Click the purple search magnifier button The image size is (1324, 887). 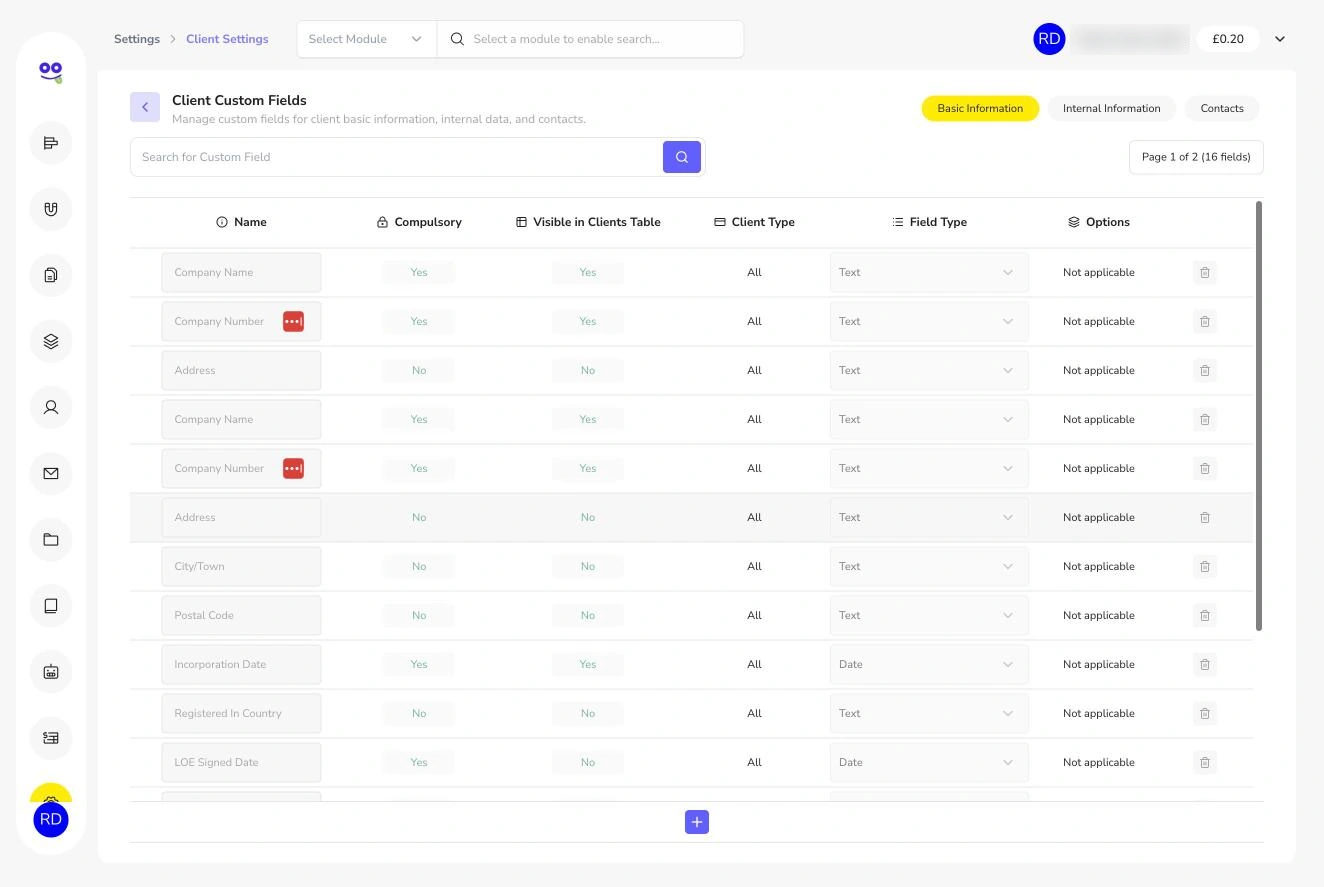pyautogui.click(x=682, y=157)
